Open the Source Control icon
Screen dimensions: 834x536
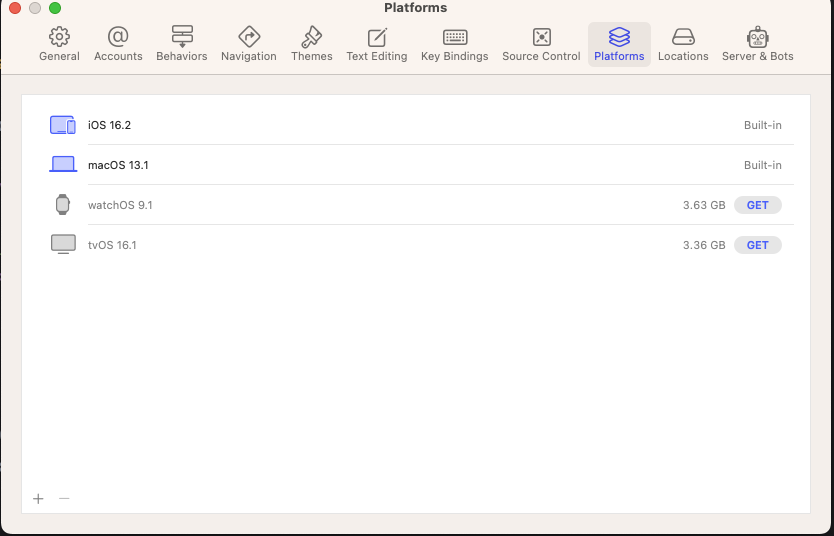click(x=541, y=37)
